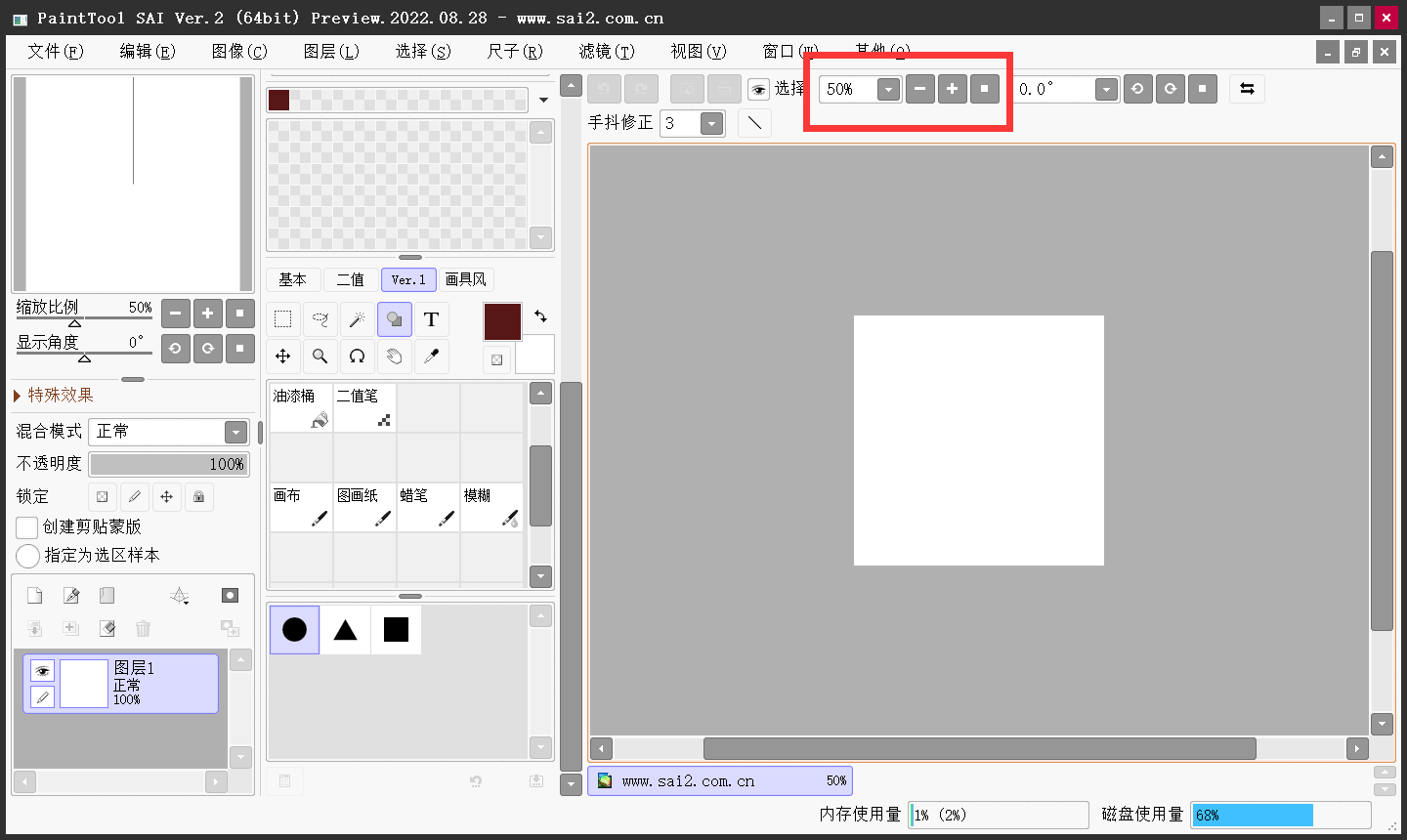
Task: Enable 指定为选区样本 option
Action: [27, 556]
